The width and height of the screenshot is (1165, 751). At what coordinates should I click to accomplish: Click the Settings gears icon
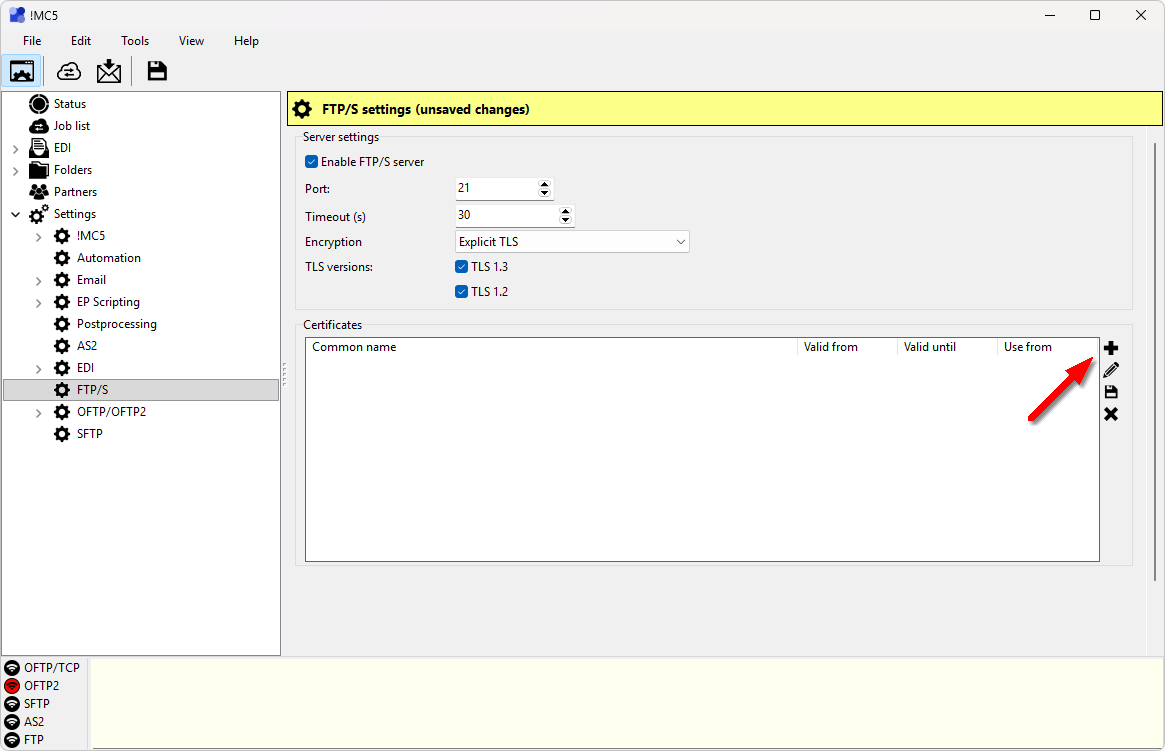[x=39, y=214]
